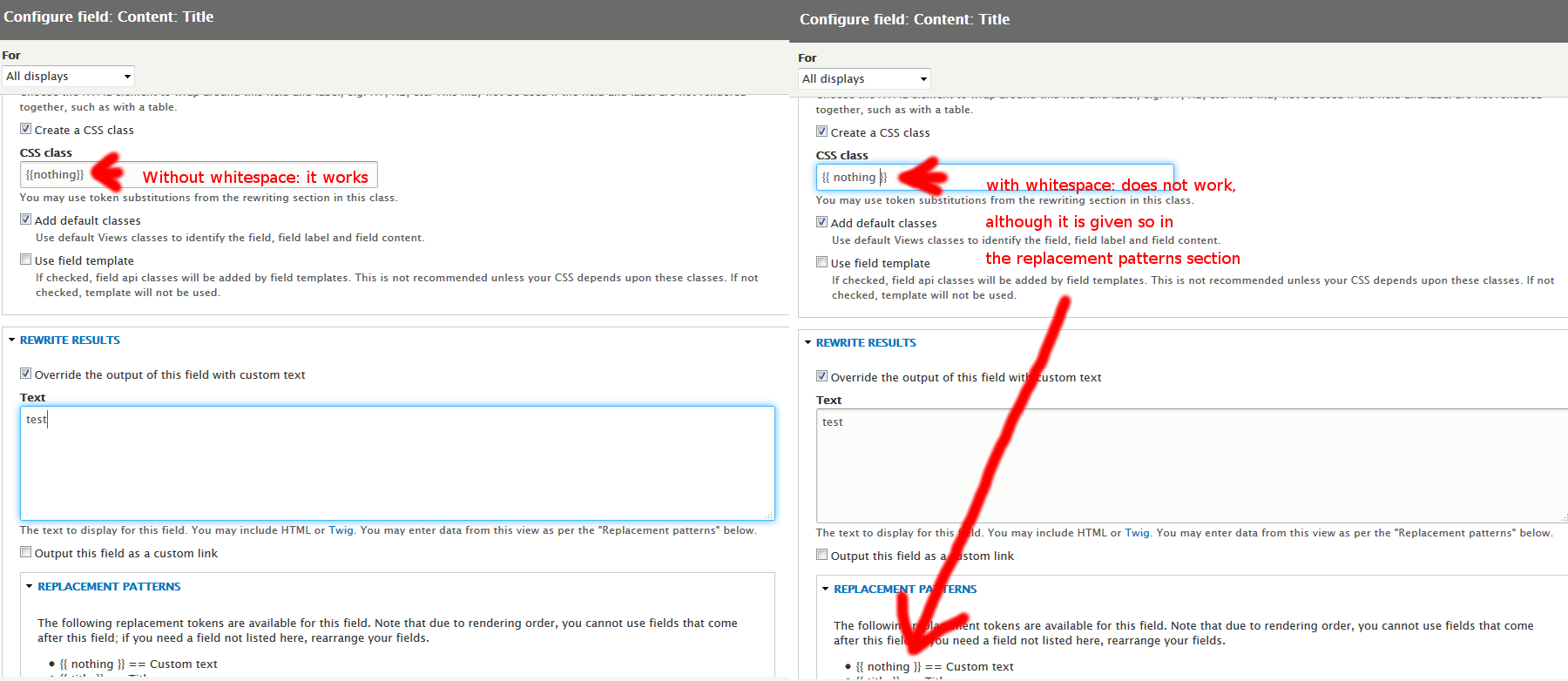Image resolution: width=1568 pixels, height=681 pixels.
Task: Open the Twig link in left panel
Action: pyautogui.click(x=341, y=530)
